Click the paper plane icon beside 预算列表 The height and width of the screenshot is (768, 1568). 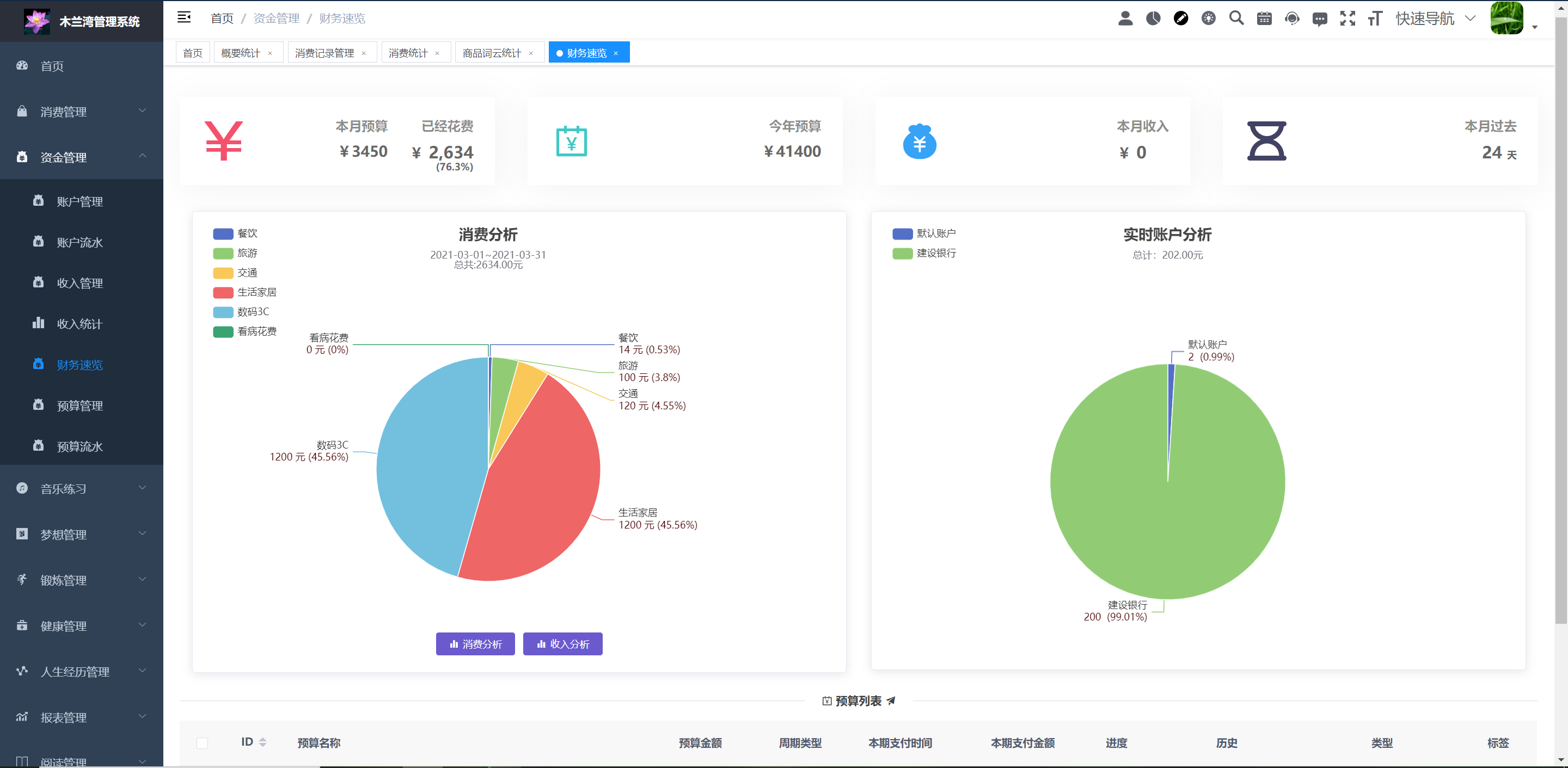[x=891, y=701]
